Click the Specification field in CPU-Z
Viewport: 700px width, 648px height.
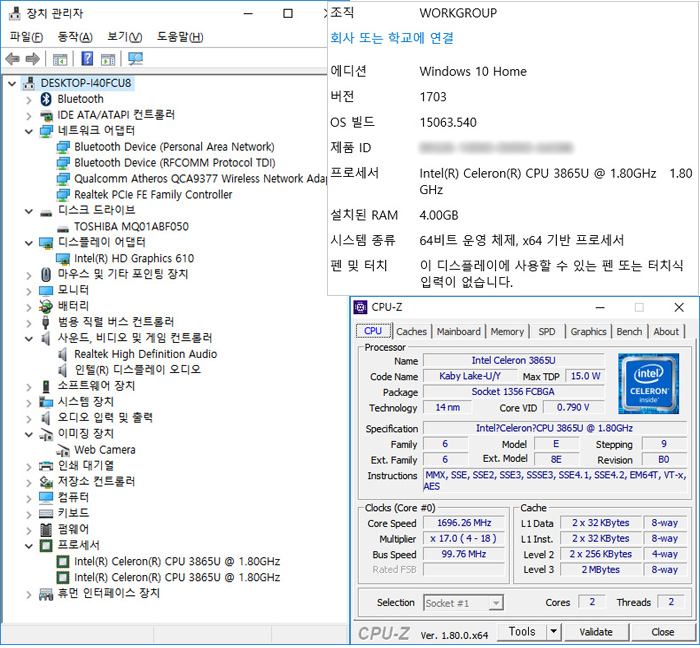coord(554,428)
